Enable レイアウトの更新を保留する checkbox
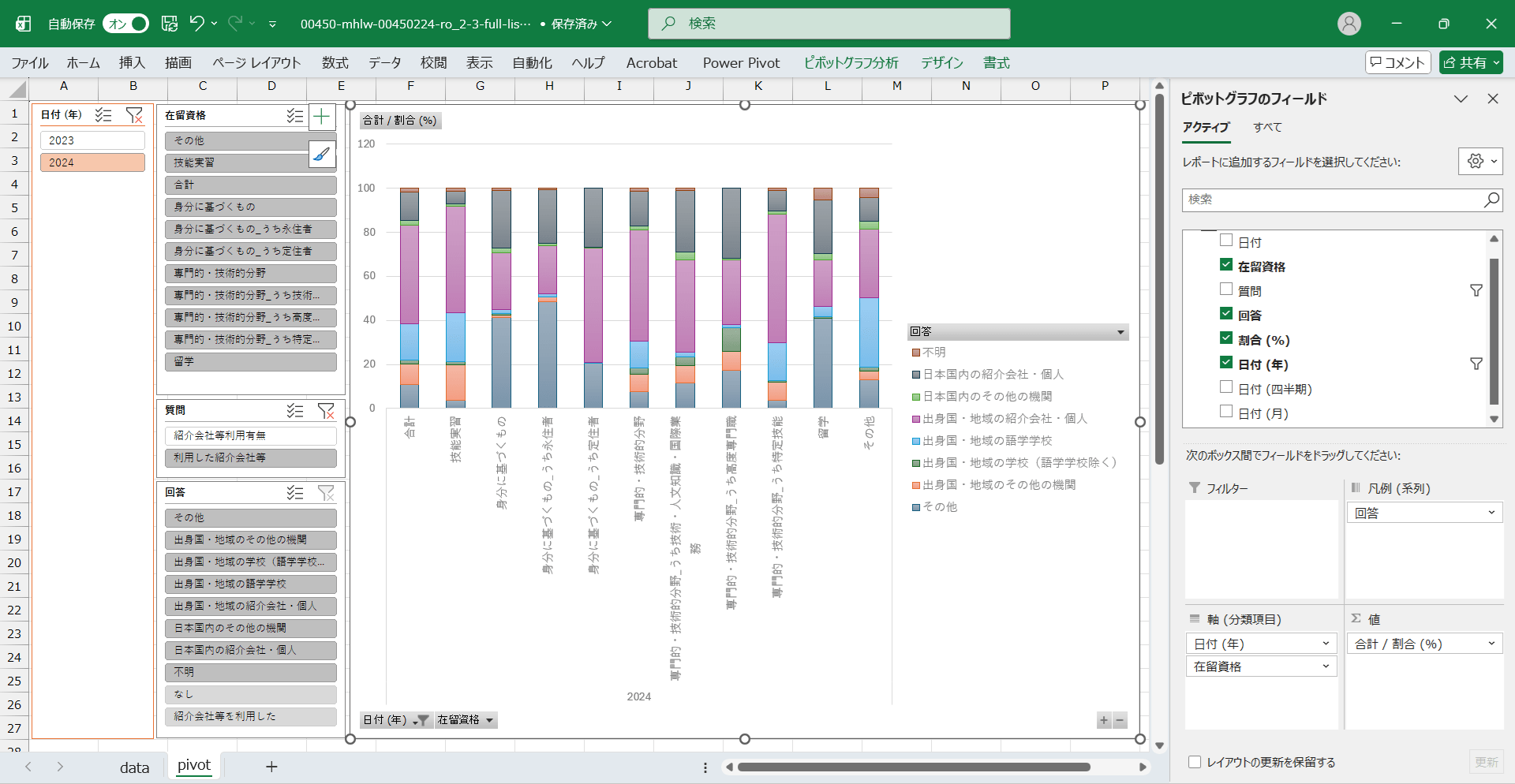The image size is (1515, 784). tap(1195, 762)
